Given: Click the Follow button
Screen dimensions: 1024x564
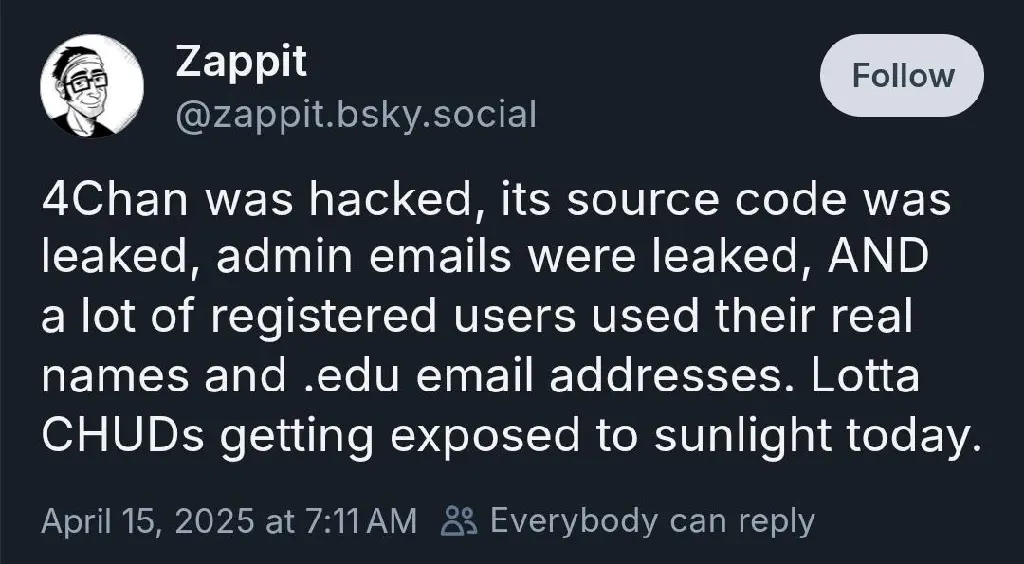Looking at the screenshot, I should (x=902, y=76).
